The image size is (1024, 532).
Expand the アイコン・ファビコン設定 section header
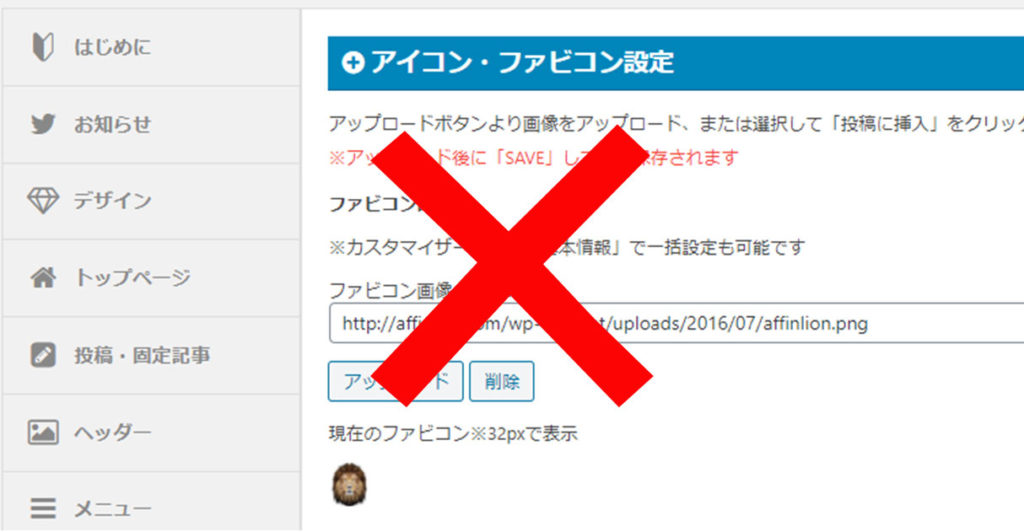pos(676,63)
